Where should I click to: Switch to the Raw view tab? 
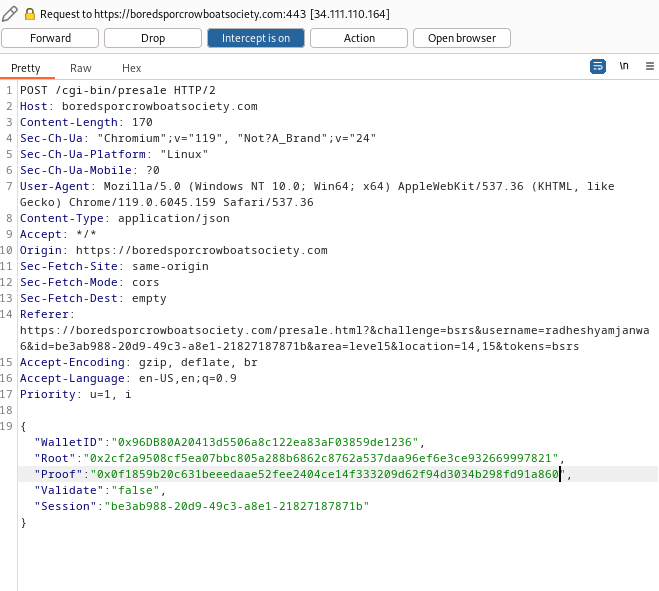coord(80,68)
